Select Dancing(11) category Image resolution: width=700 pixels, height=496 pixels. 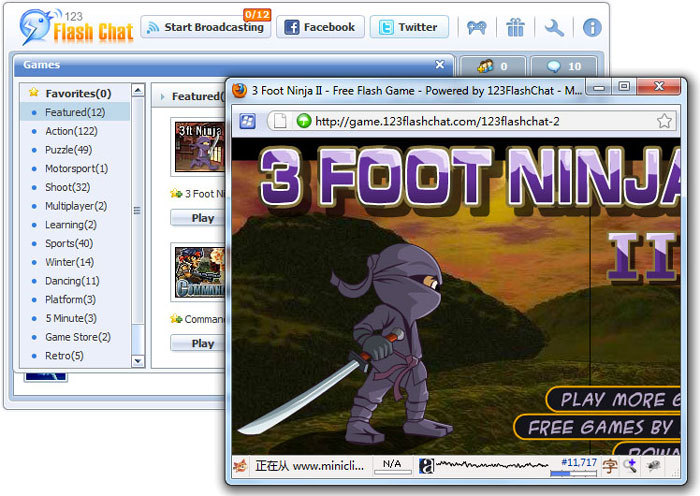75,281
